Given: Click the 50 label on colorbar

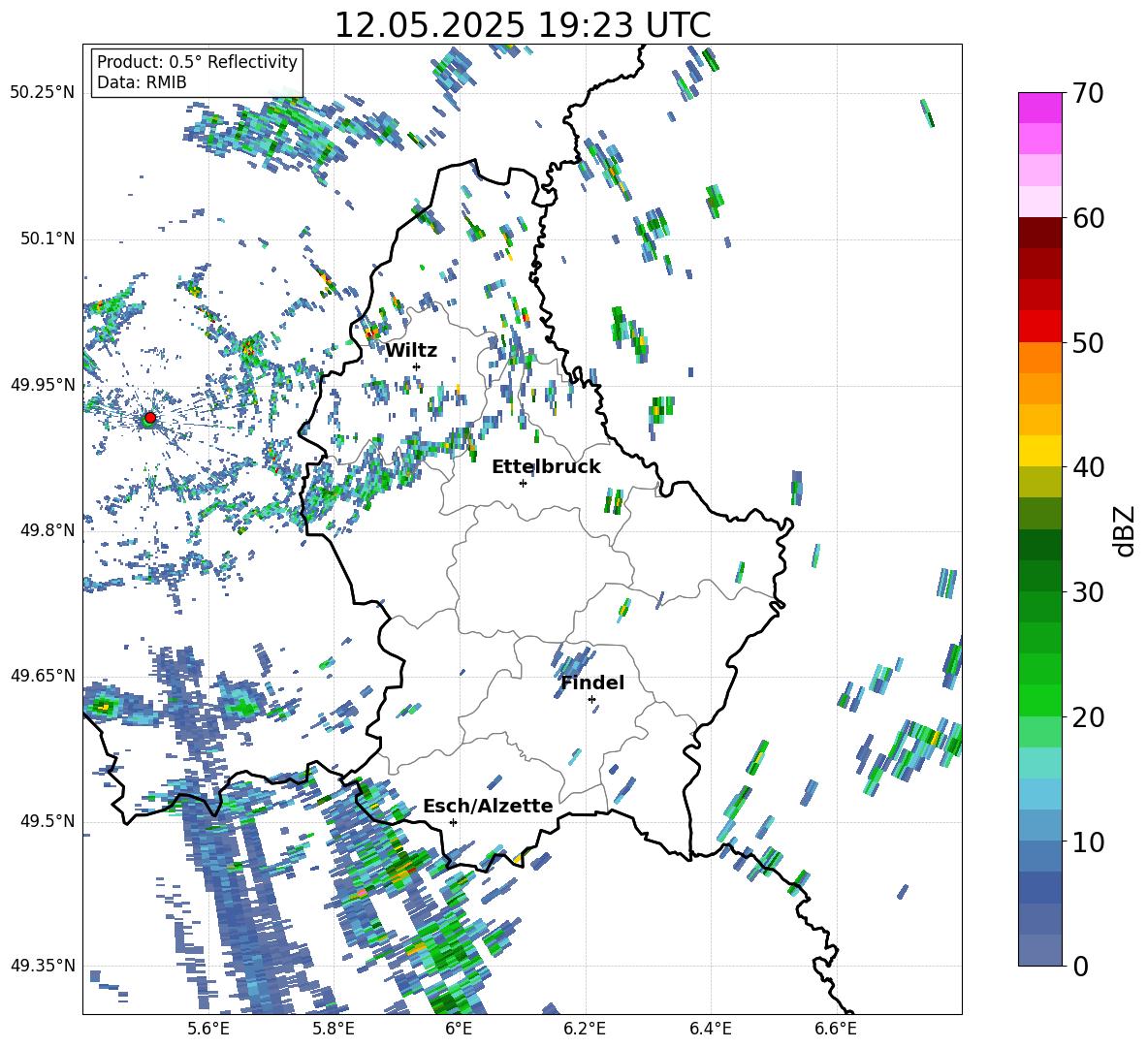Looking at the screenshot, I should pos(1088,342).
